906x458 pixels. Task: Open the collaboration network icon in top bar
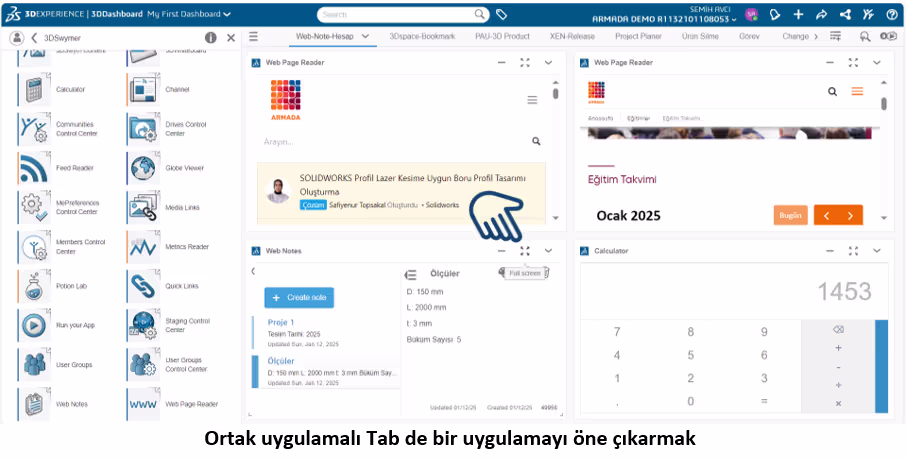pyautogui.click(x=845, y=14)
